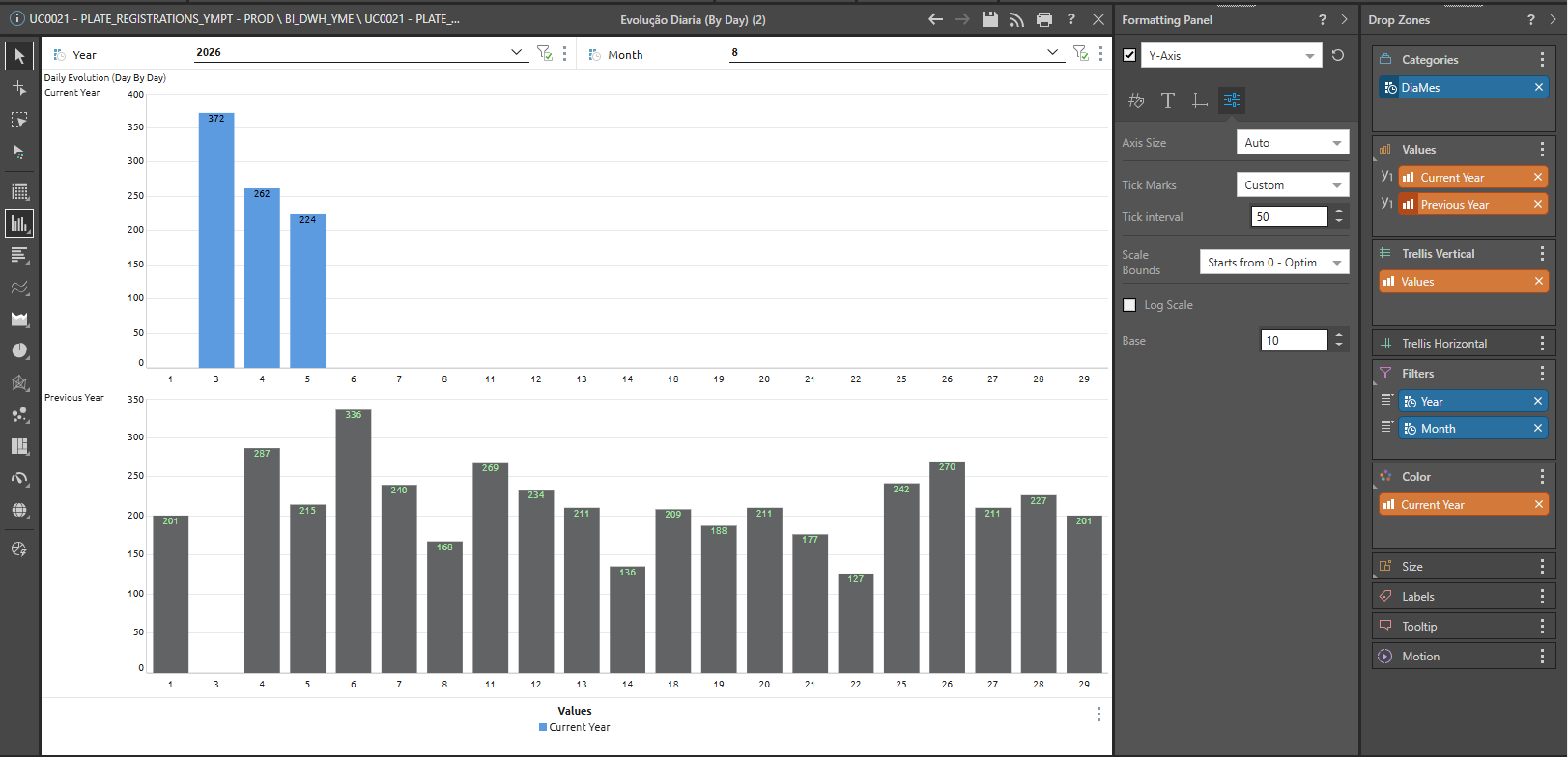Open the Color drop zone options menu
Image resolution: width=1568 pixels, height=757 pixels.
(1542, 477)
